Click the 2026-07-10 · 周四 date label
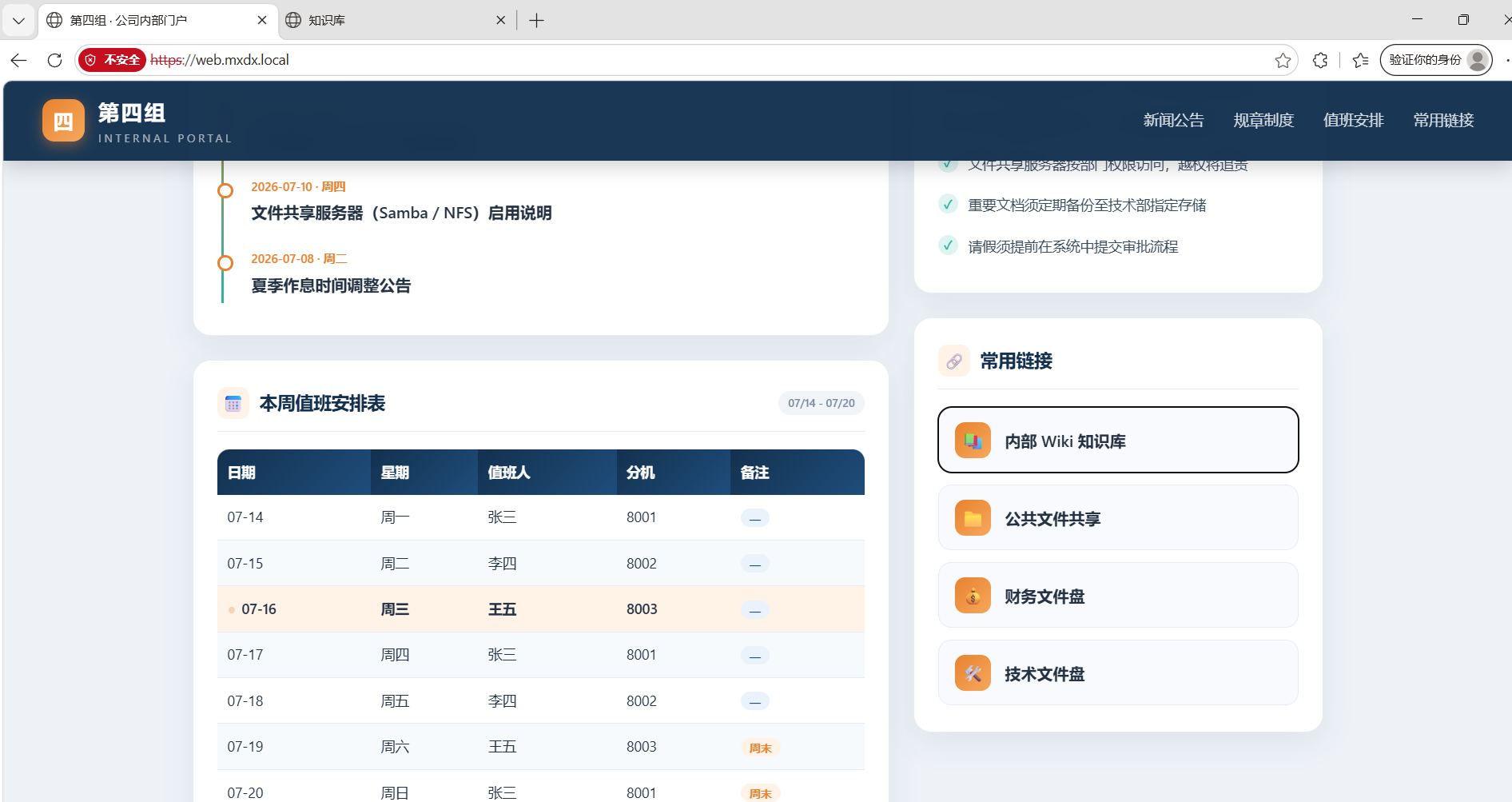 click(x=298, y=187)
